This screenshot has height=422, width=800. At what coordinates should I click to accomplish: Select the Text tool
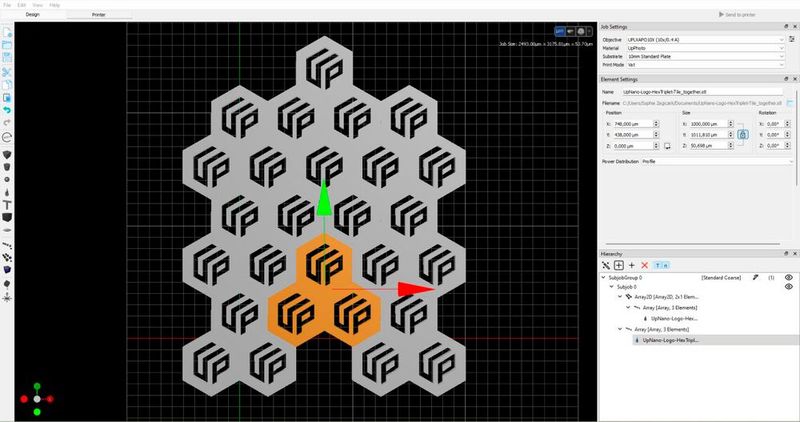coord(7,205)
